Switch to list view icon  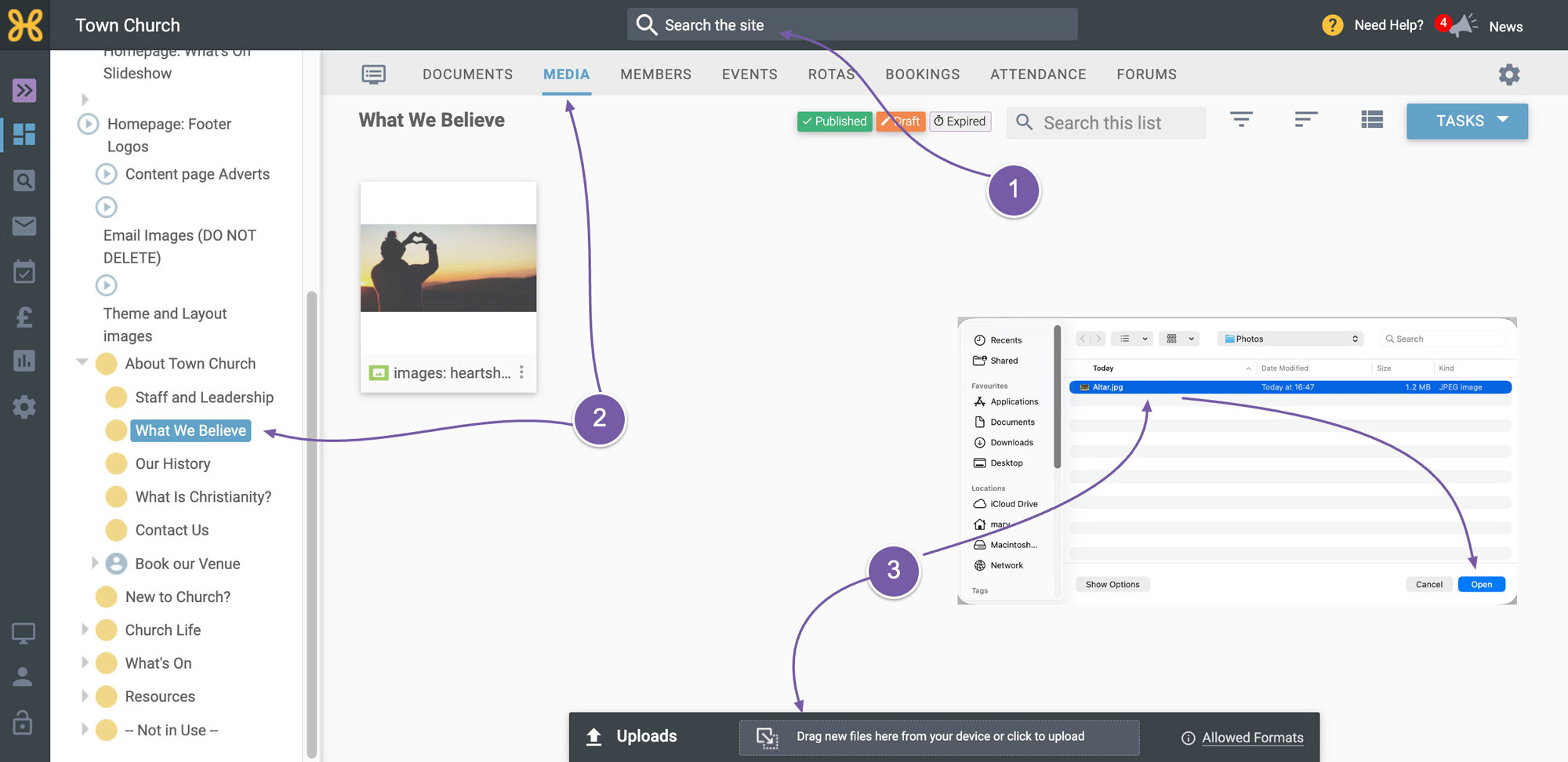click(1372, 120)
